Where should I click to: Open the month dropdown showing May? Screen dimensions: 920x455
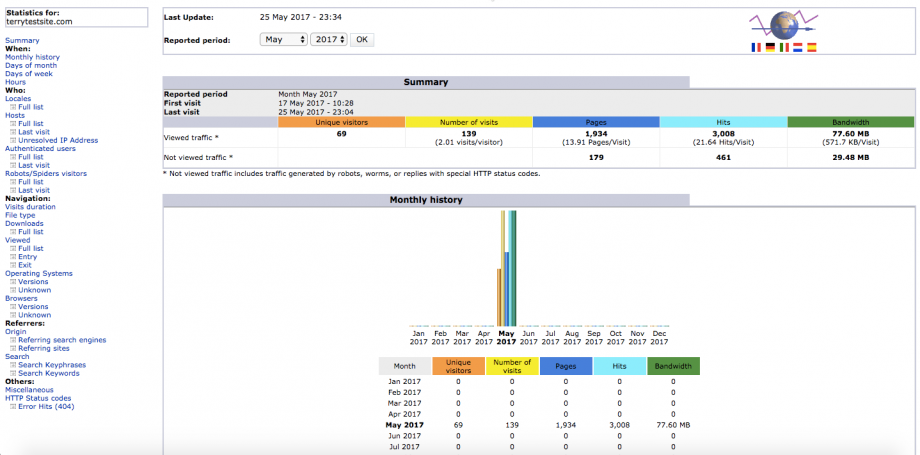pyautogui.click(x=283, y=39)
